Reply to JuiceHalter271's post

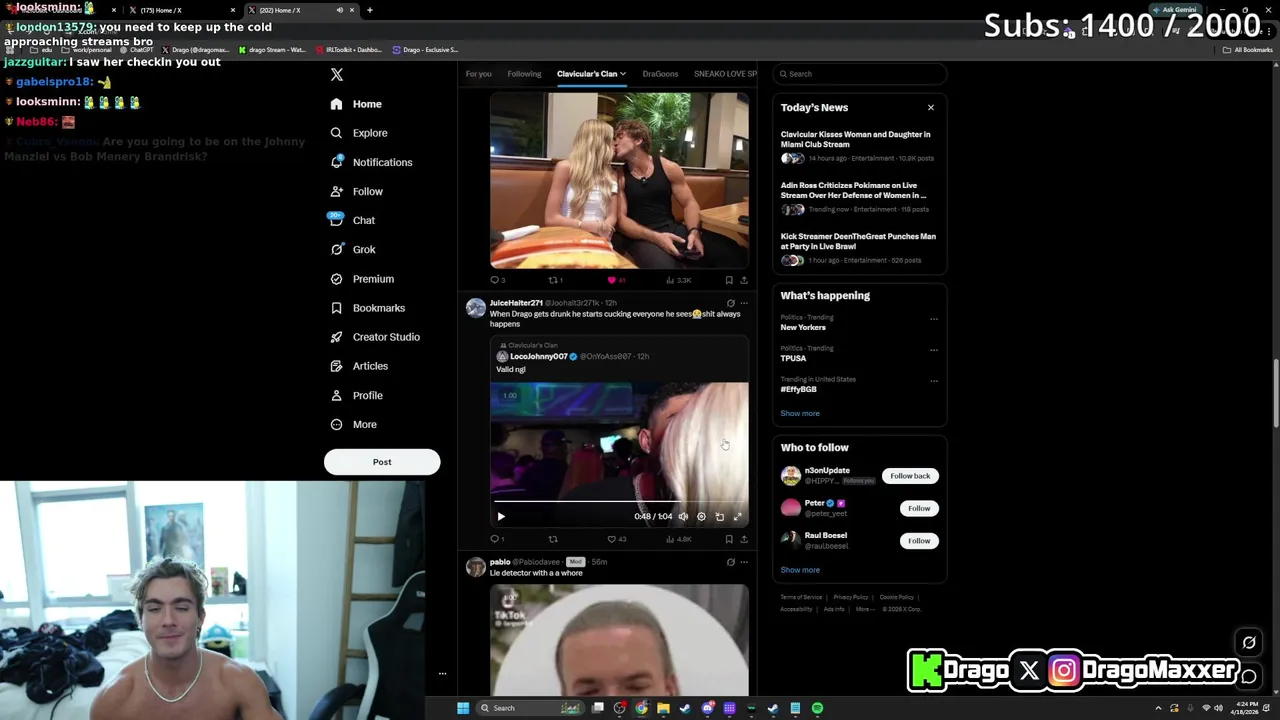point(497,539)
